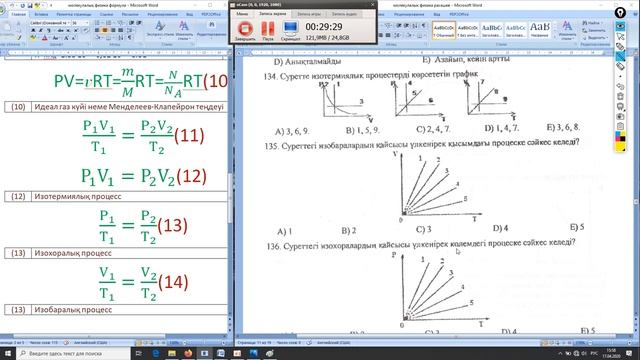Expand Редактирование group in left Word
This screenshot has height=360, width=640.
click(211, 30)
